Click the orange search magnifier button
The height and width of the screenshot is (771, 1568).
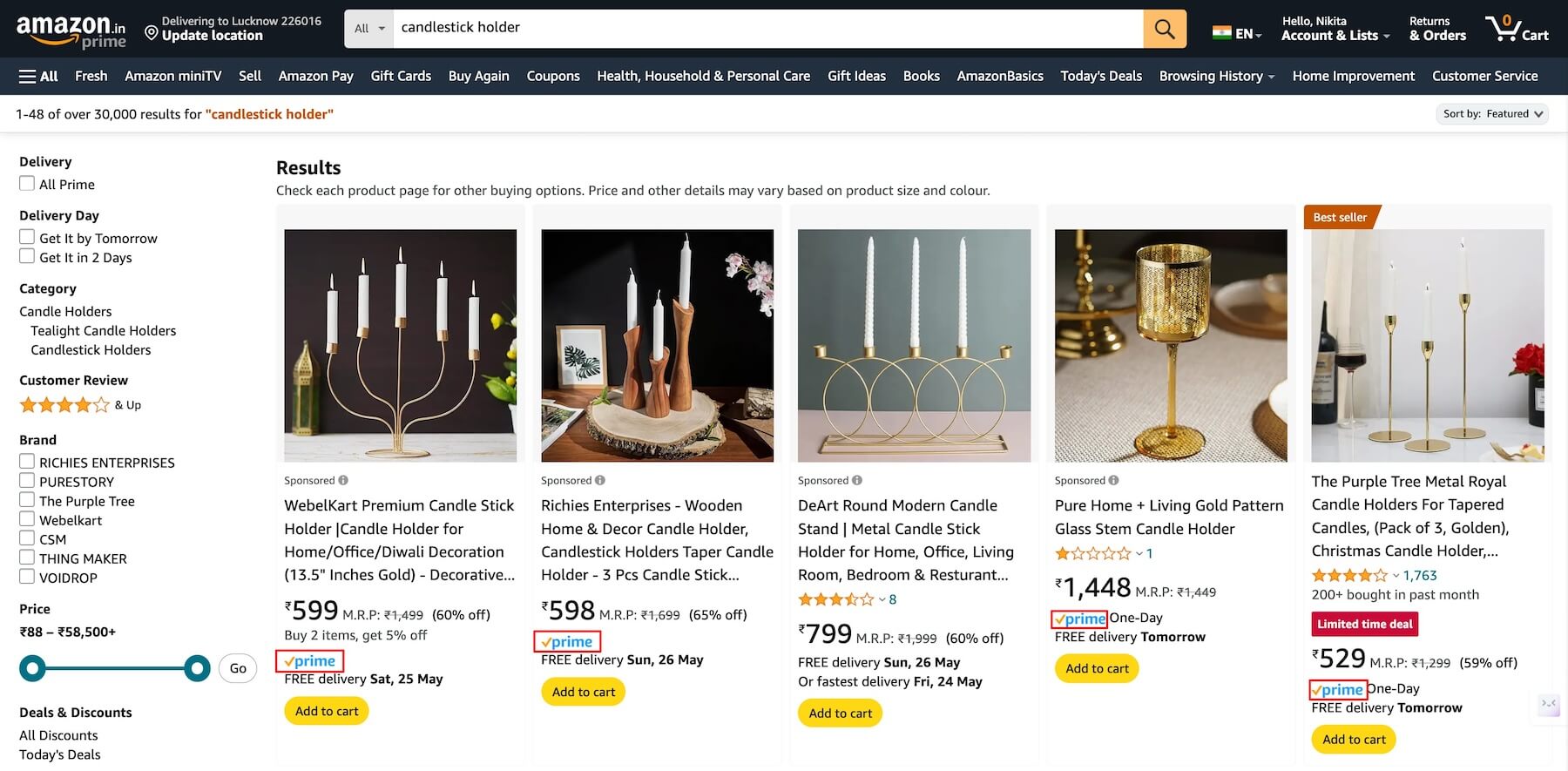tap(1164, 29)
